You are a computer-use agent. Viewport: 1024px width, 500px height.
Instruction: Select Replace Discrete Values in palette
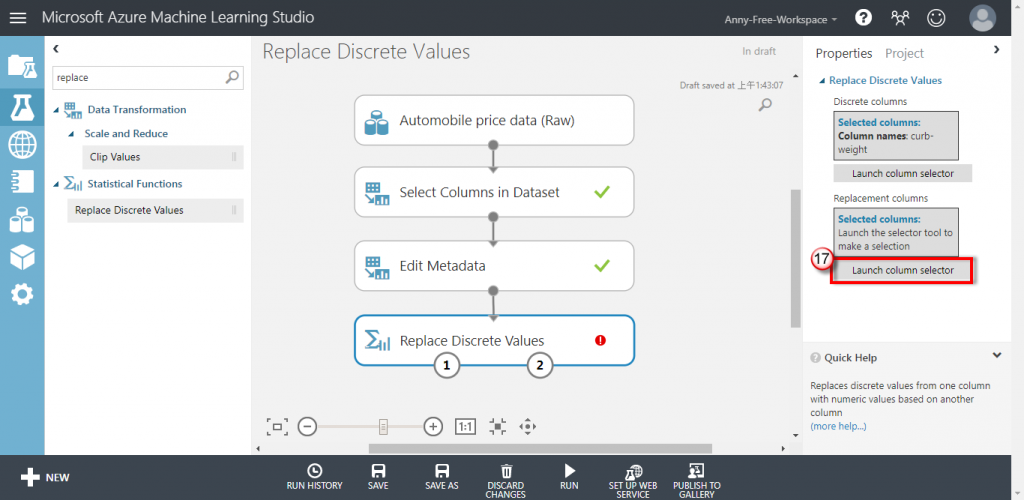click(155, 210)
